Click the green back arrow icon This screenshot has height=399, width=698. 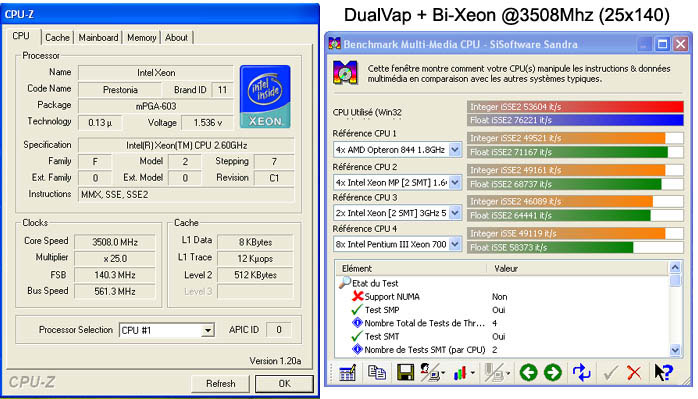point(528,373)
